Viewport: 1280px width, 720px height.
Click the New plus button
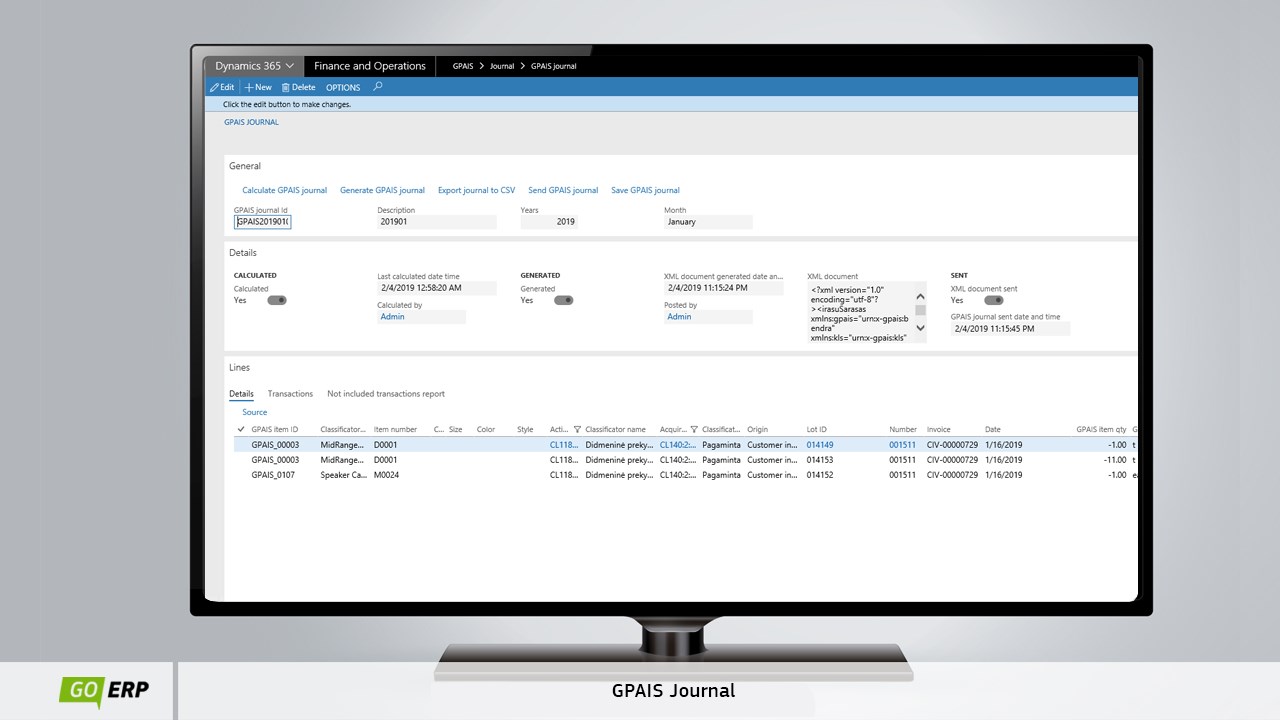coord(258,87)
